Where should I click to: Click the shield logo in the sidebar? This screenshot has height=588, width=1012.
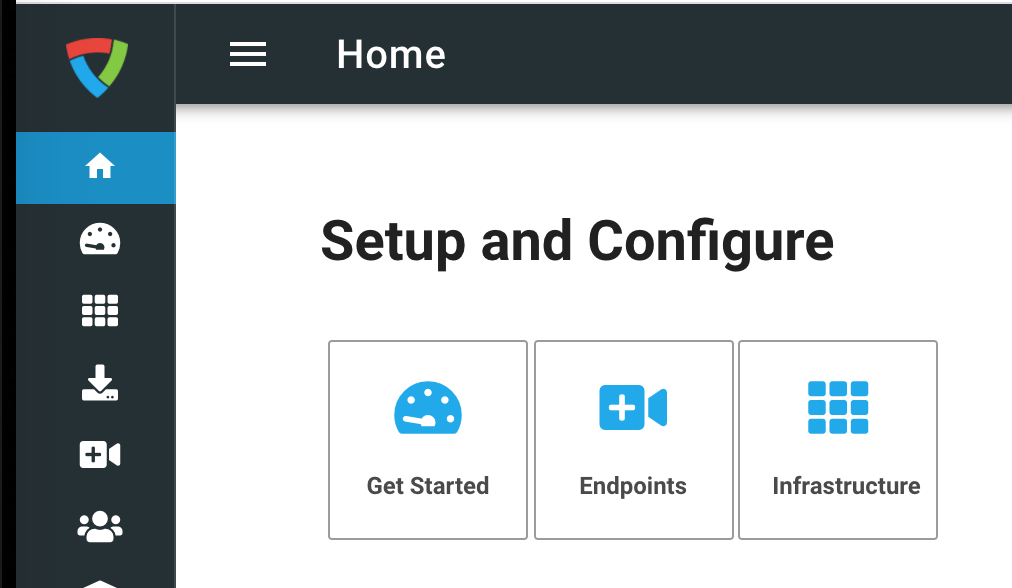point(97,67)
